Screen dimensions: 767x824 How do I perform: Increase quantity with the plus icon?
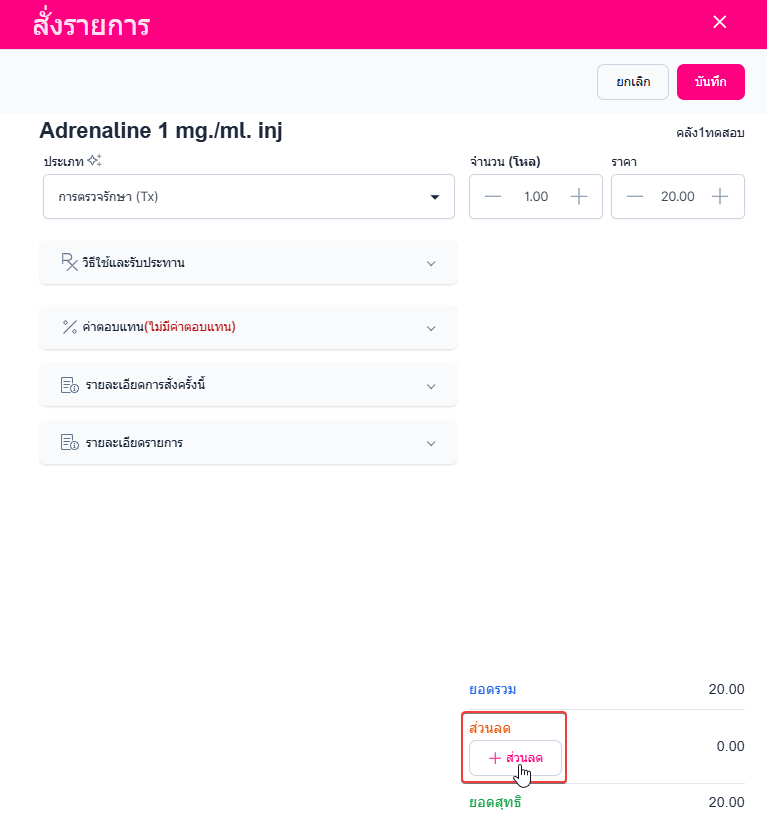coord(579,196)
